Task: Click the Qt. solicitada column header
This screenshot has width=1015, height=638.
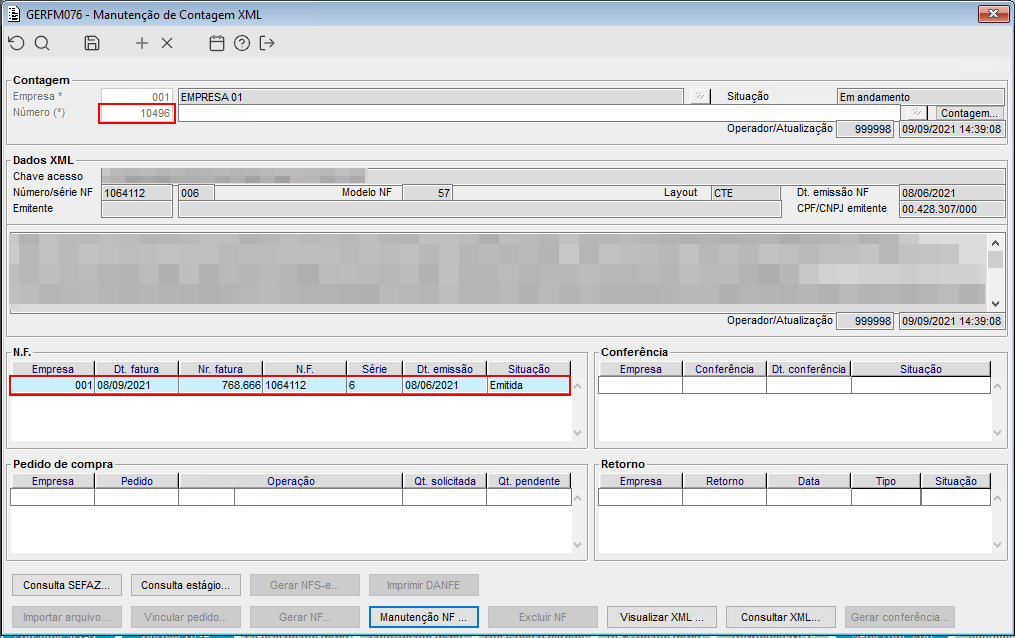Action: click(x=445, y=481)
